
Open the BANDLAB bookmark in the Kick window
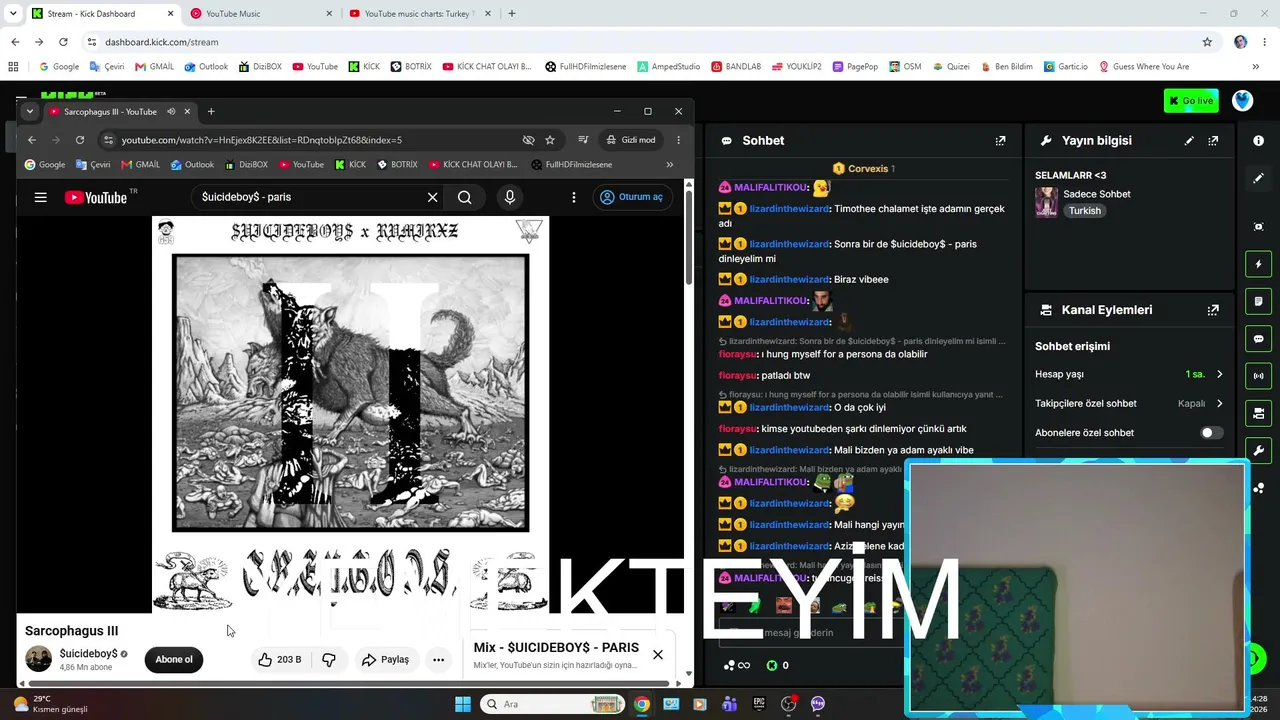[x=736, y=67]
